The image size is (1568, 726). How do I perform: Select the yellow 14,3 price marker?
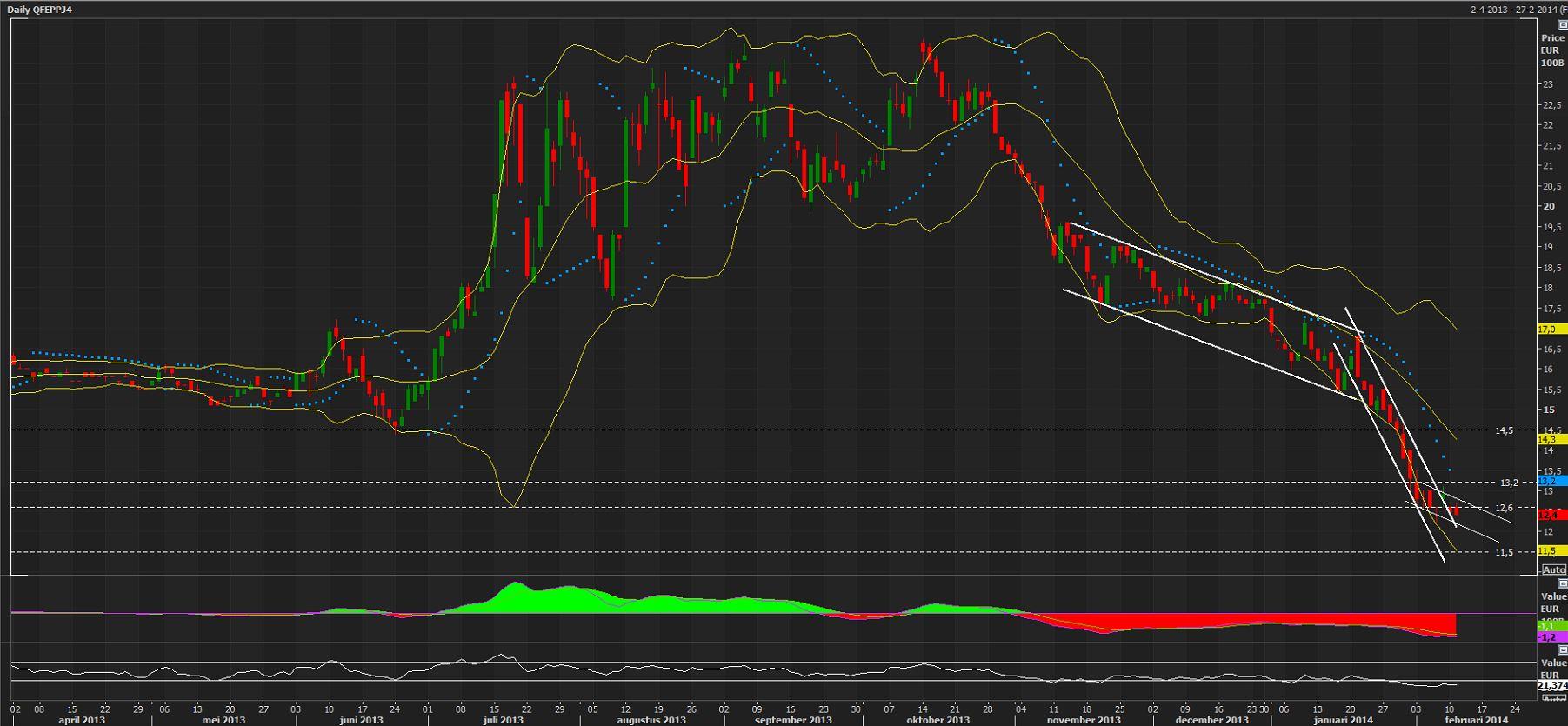coord(1551,440)
